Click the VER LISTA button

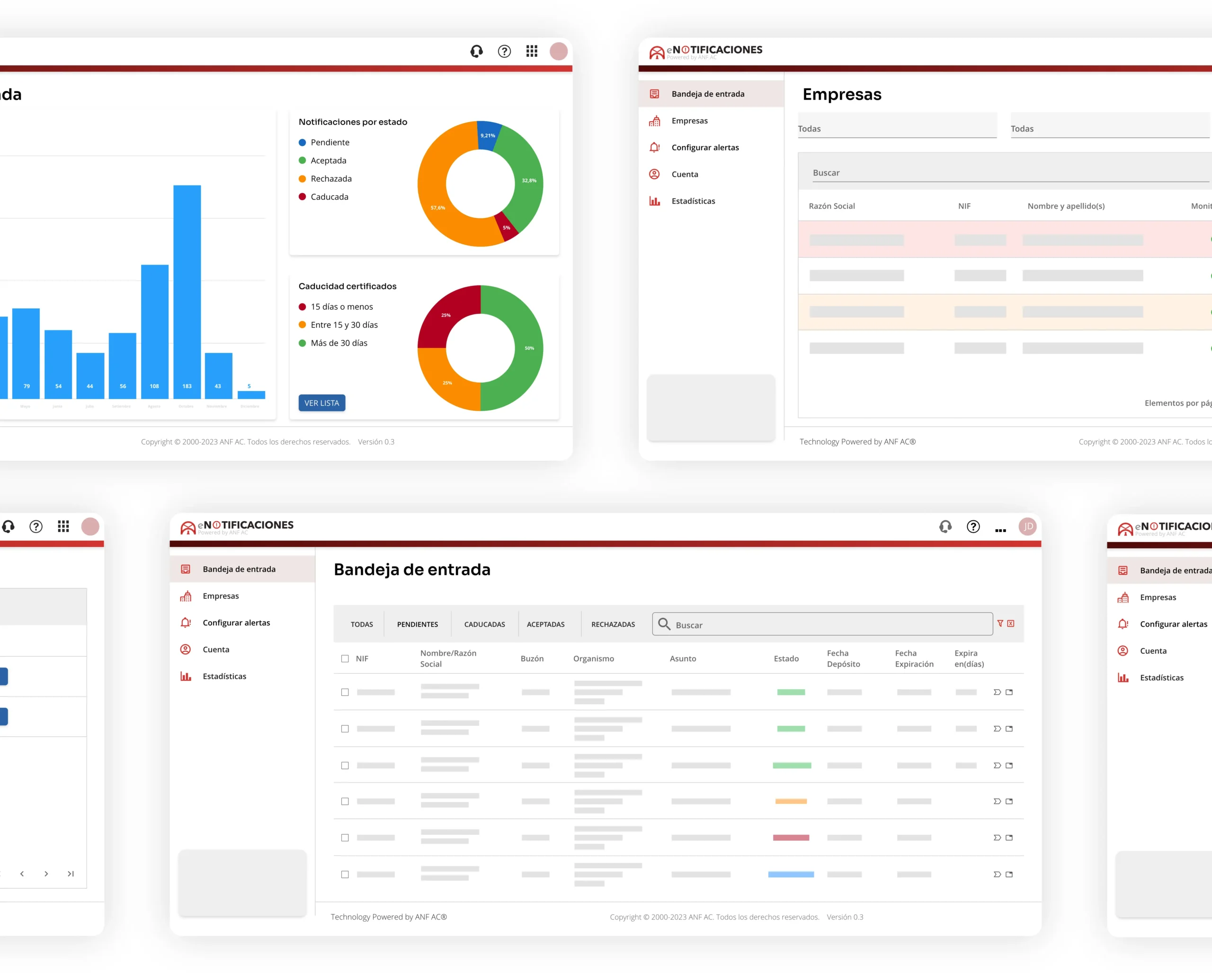322,403
